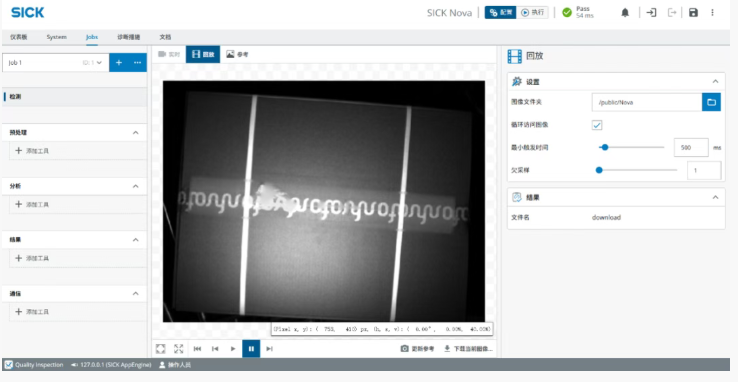Click the fit-to-view icon
Image resolution: width=738 pixels, height=382 pixels.
point(160,349)
